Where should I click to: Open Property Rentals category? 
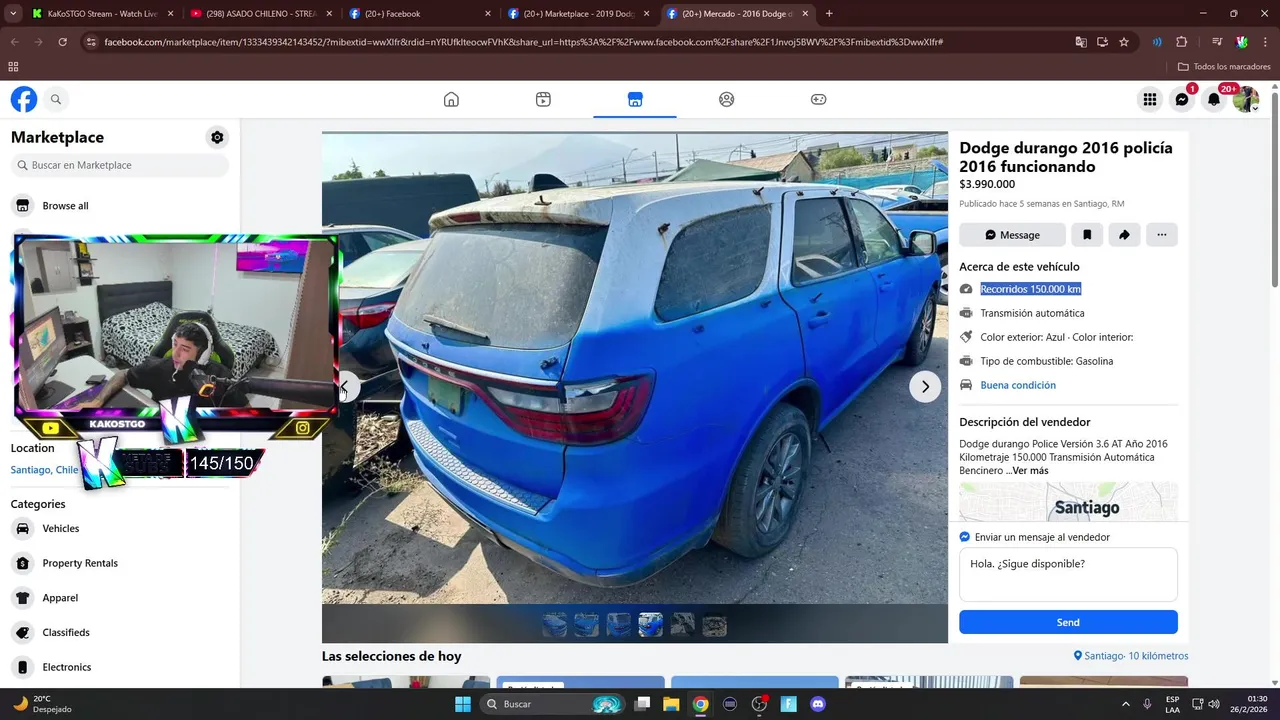tap(120, 563)
